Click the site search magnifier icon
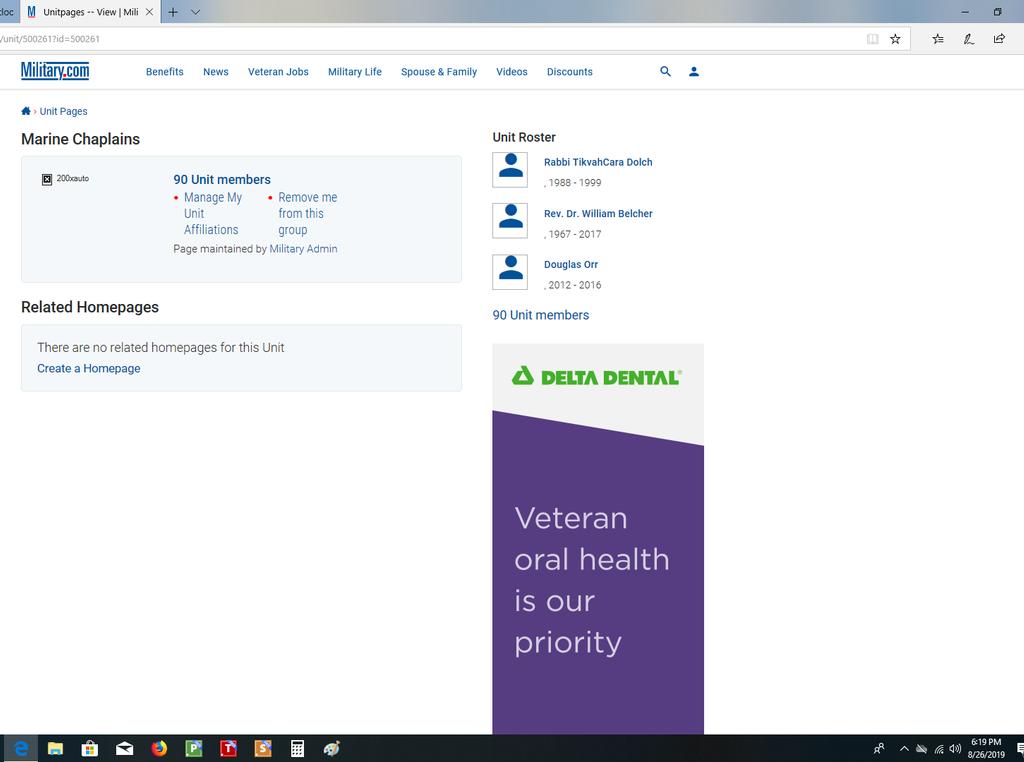 coord(665,72)
